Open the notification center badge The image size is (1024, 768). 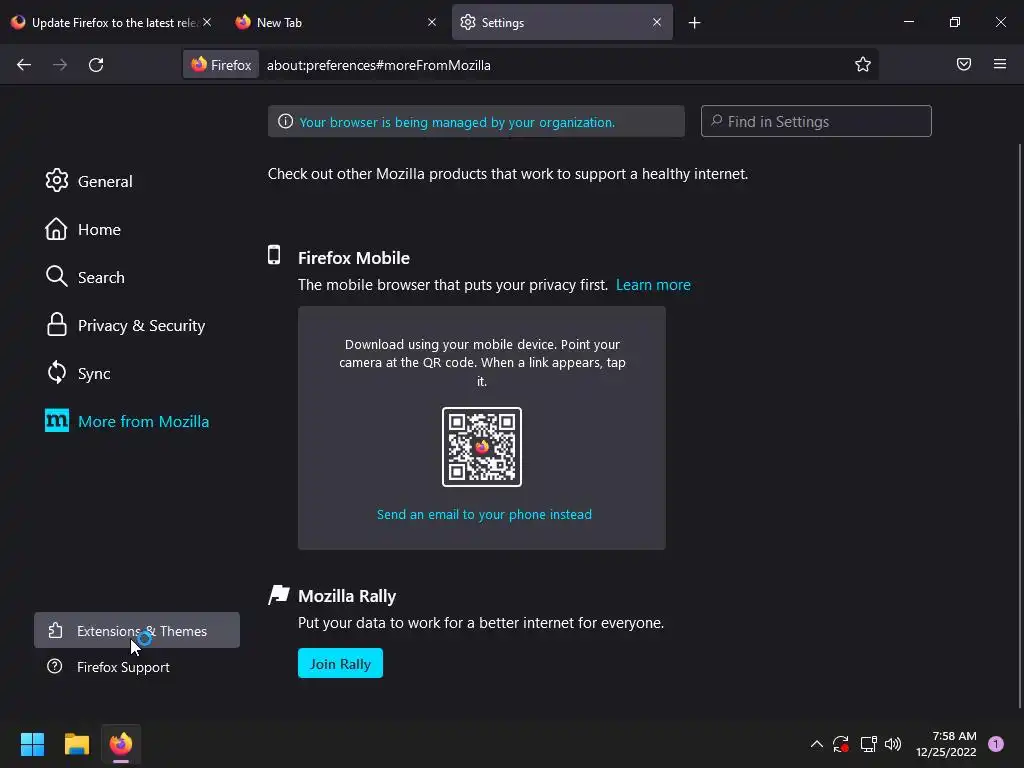[996, 744]
